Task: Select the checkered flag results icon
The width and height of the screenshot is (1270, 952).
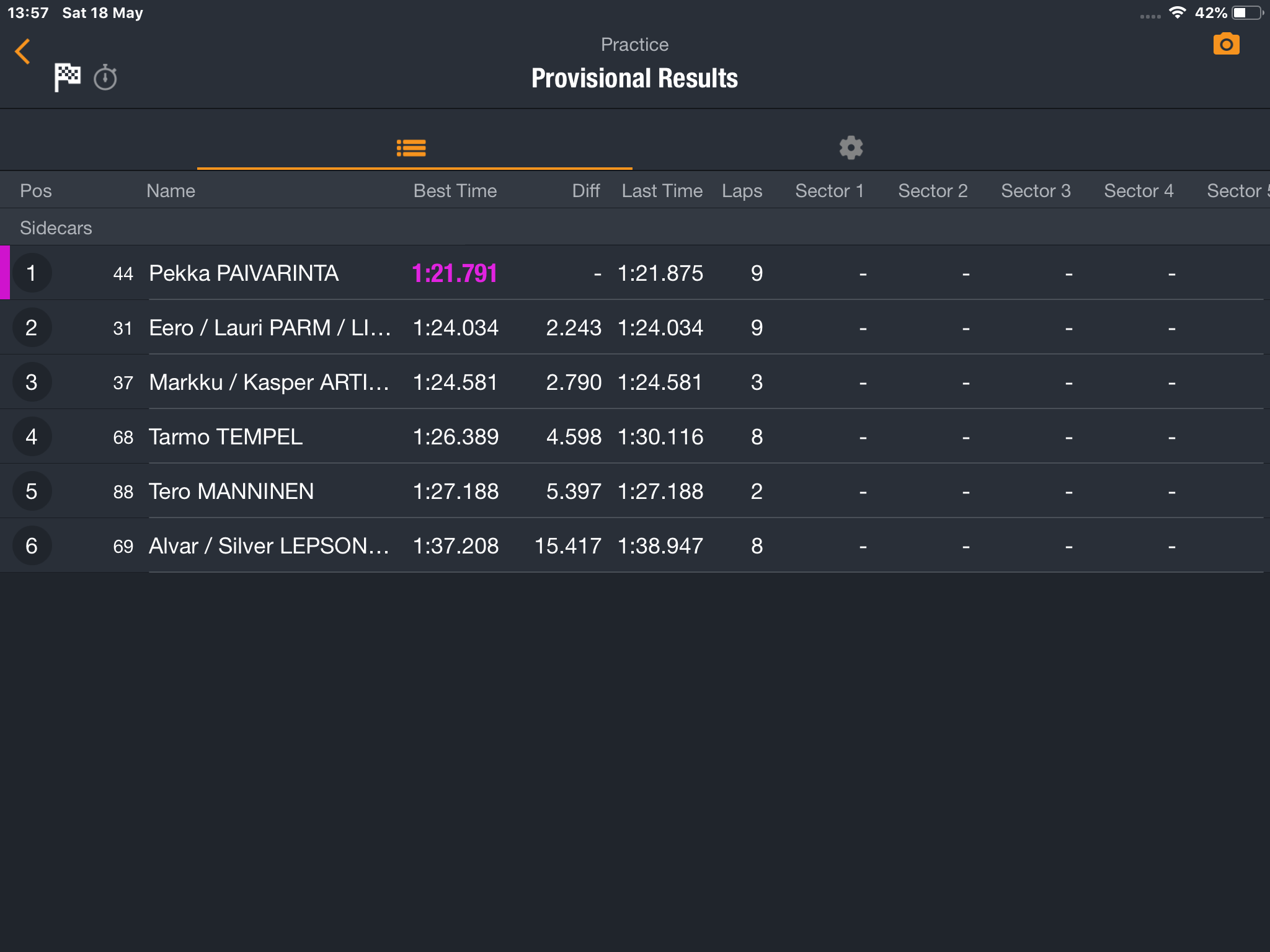Action: [x=67, y=77]
